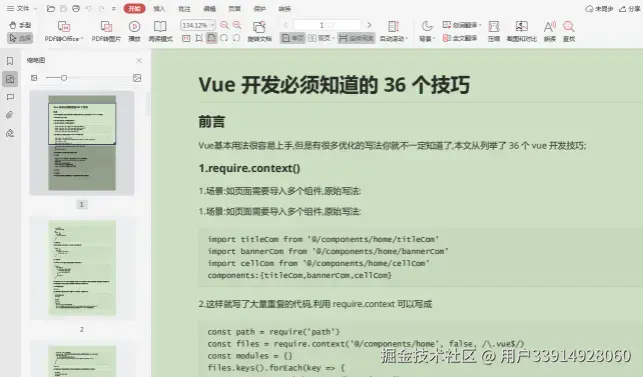643x377 pixels.
Task: Switch to the 页面 tab
Action: 234,9
